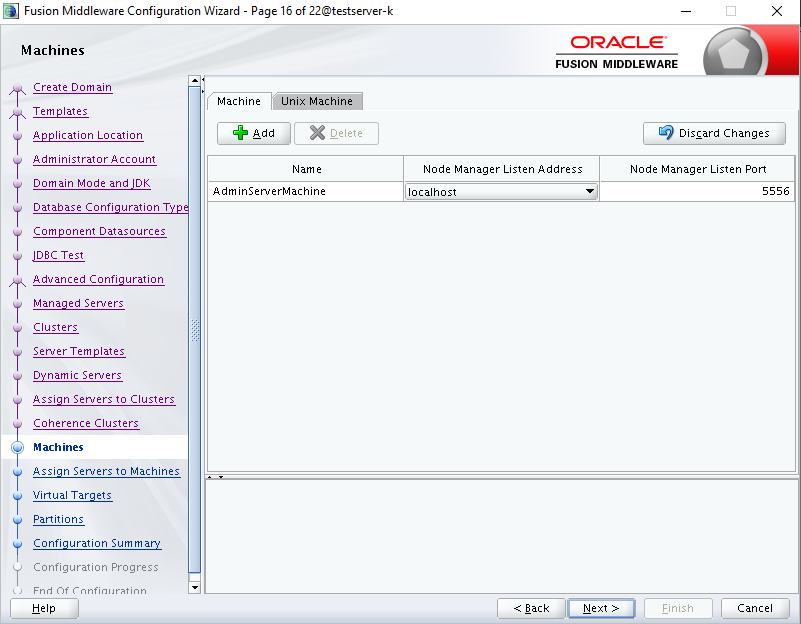Screen dimensions: 801x624
Task: Click the gray X Delete icon
Action: click(317, 133)
